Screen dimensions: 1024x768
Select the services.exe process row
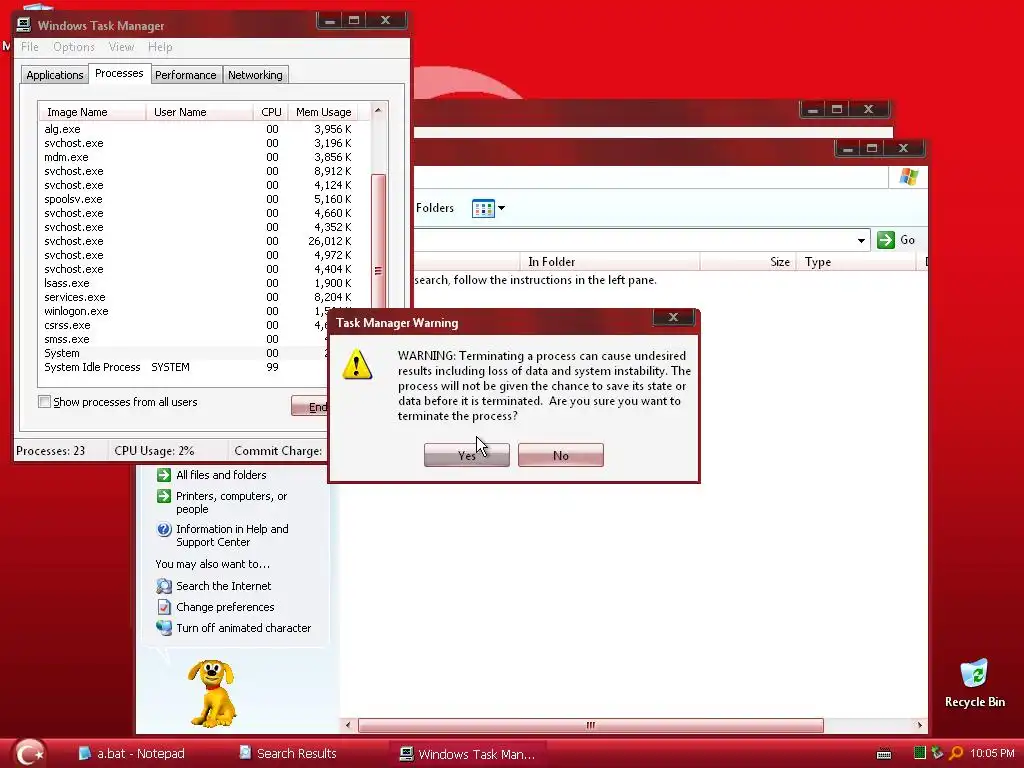tap(204, 297)
